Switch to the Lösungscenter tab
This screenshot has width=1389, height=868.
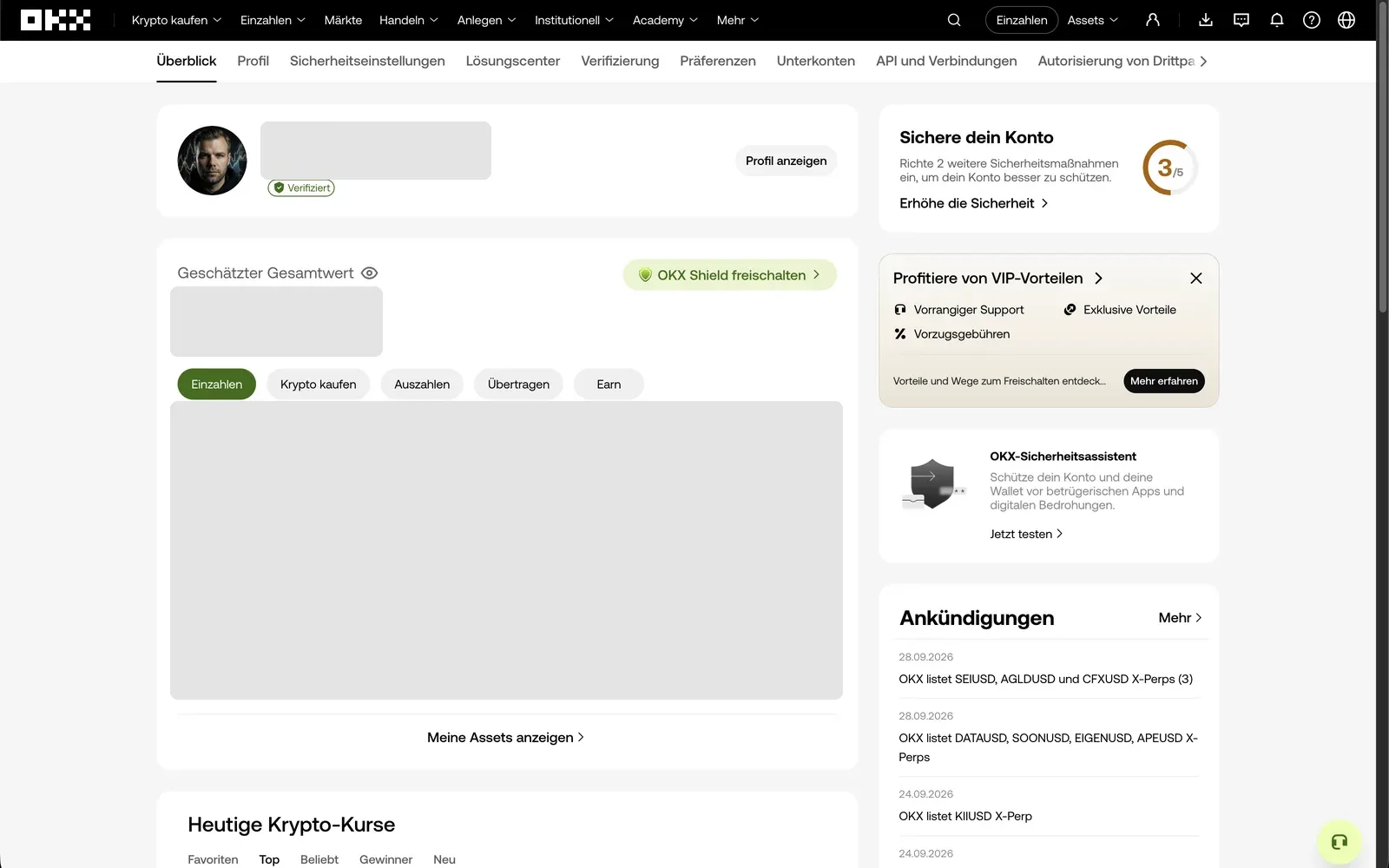coord(512,61)
